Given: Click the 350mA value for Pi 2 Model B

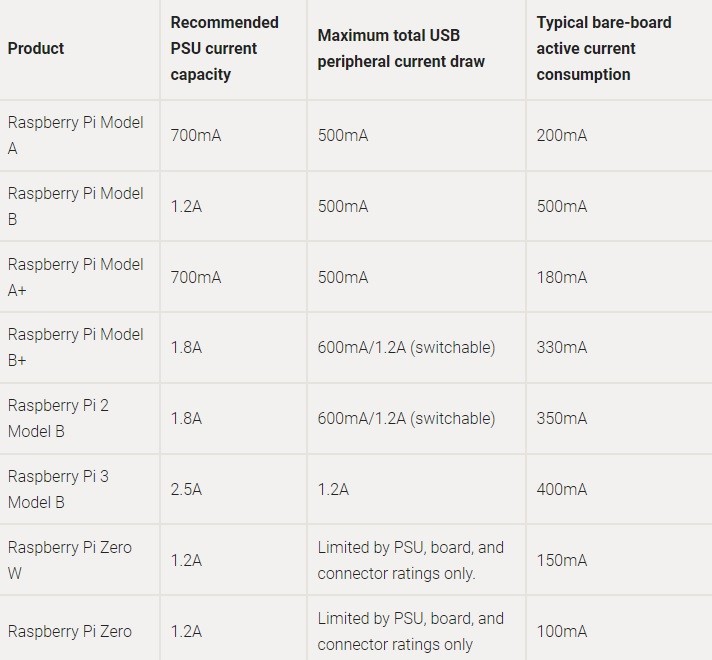Looking at the screenshot, I should tap(562, 418).
